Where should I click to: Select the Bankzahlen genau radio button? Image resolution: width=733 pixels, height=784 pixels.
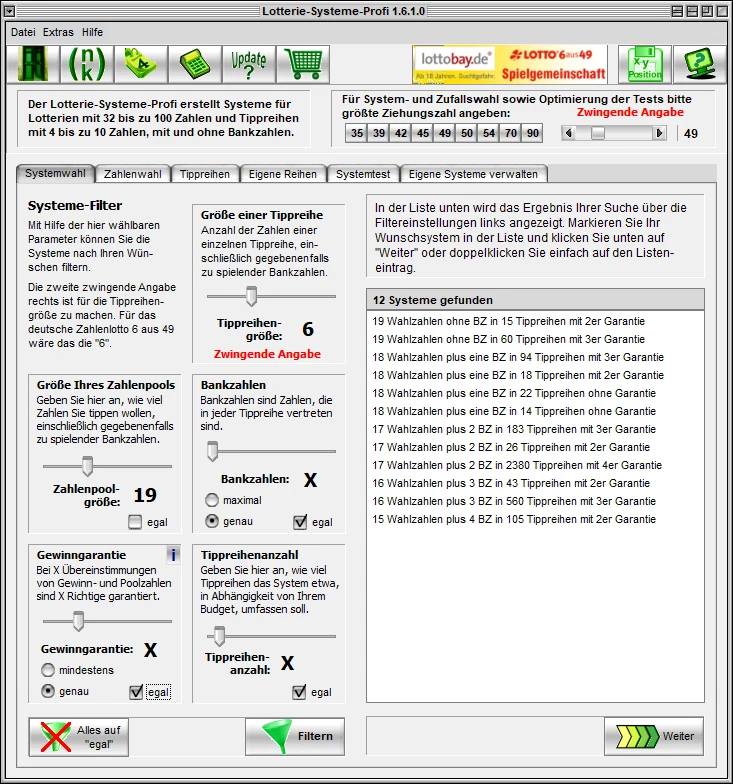pyautogui.click(x=212, y=521)
